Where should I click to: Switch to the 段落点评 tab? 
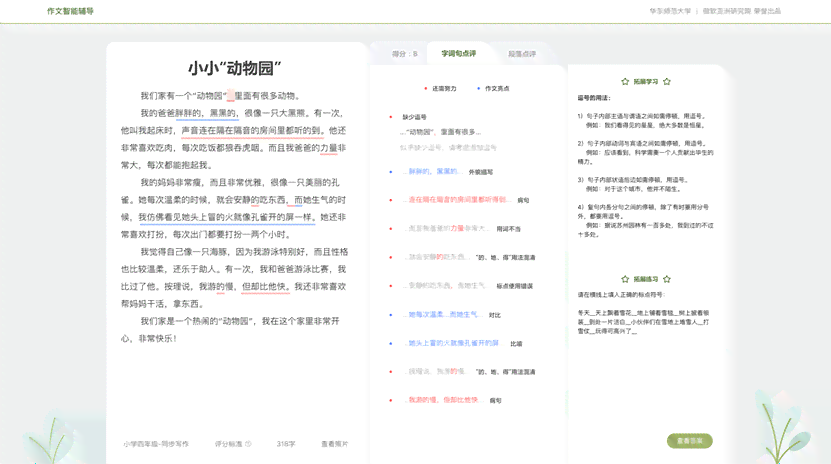point(522,53)
